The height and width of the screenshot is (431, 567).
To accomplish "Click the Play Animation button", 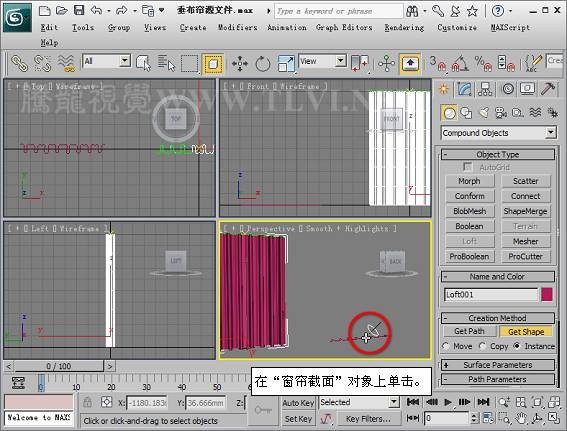I will point(448,402).
